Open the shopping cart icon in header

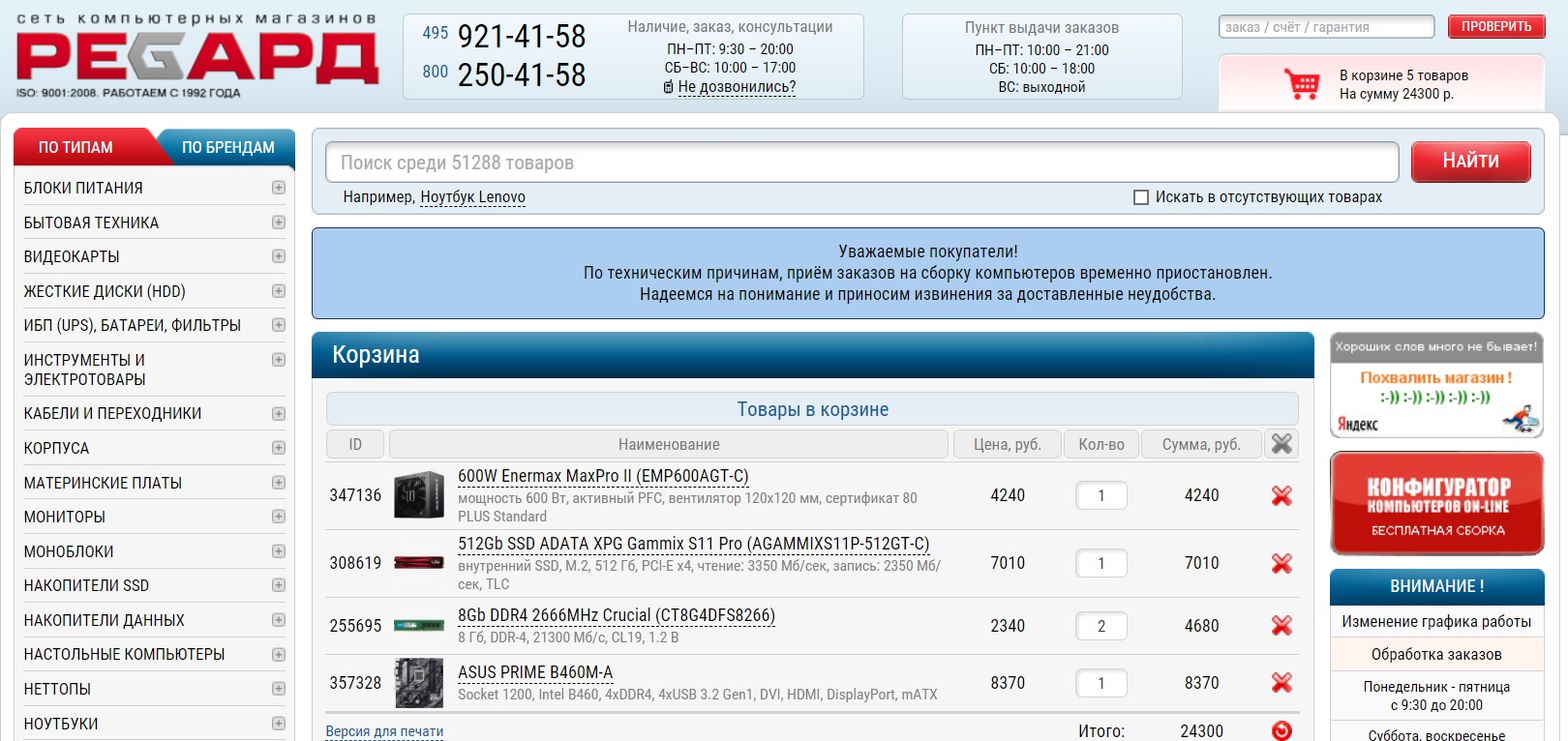click(x=1302, y=84)
